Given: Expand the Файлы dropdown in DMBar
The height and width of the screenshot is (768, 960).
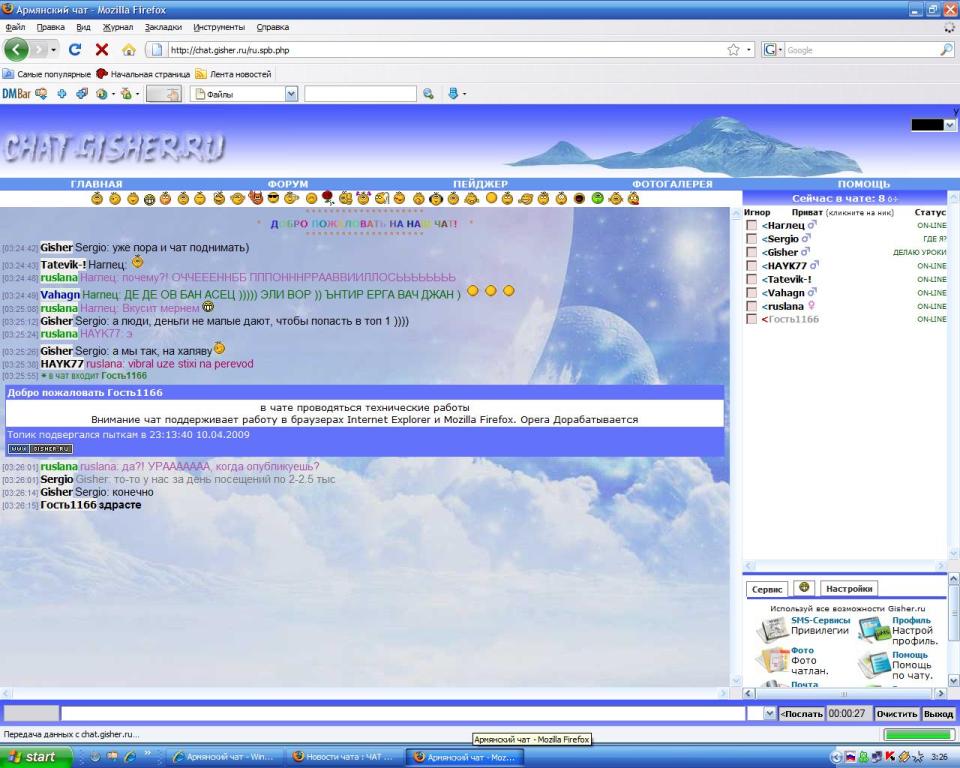Looking at the screenshot, I should pyautogui.click(x=291, y=94).
